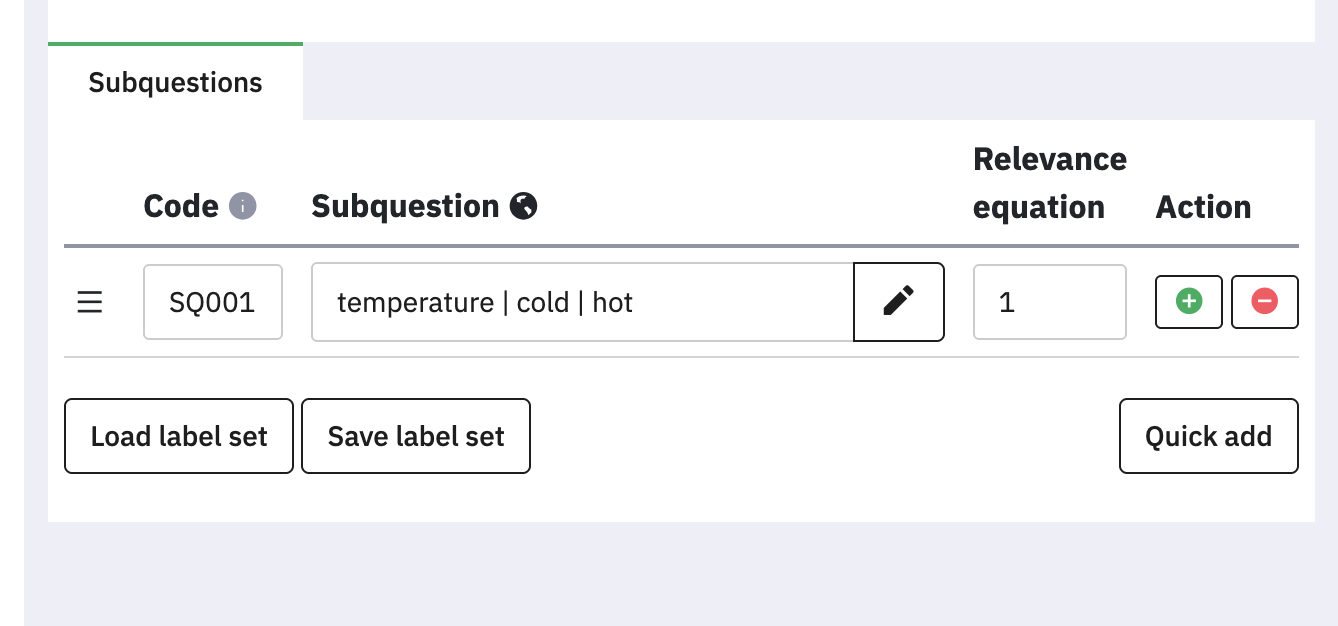Grab the drag handle for row SQ001

90,302
